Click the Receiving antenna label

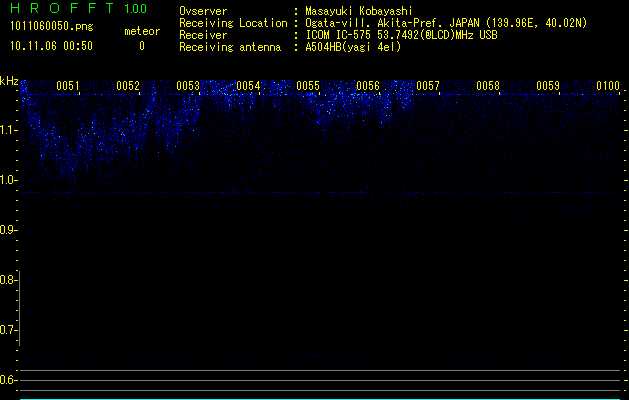230,47
